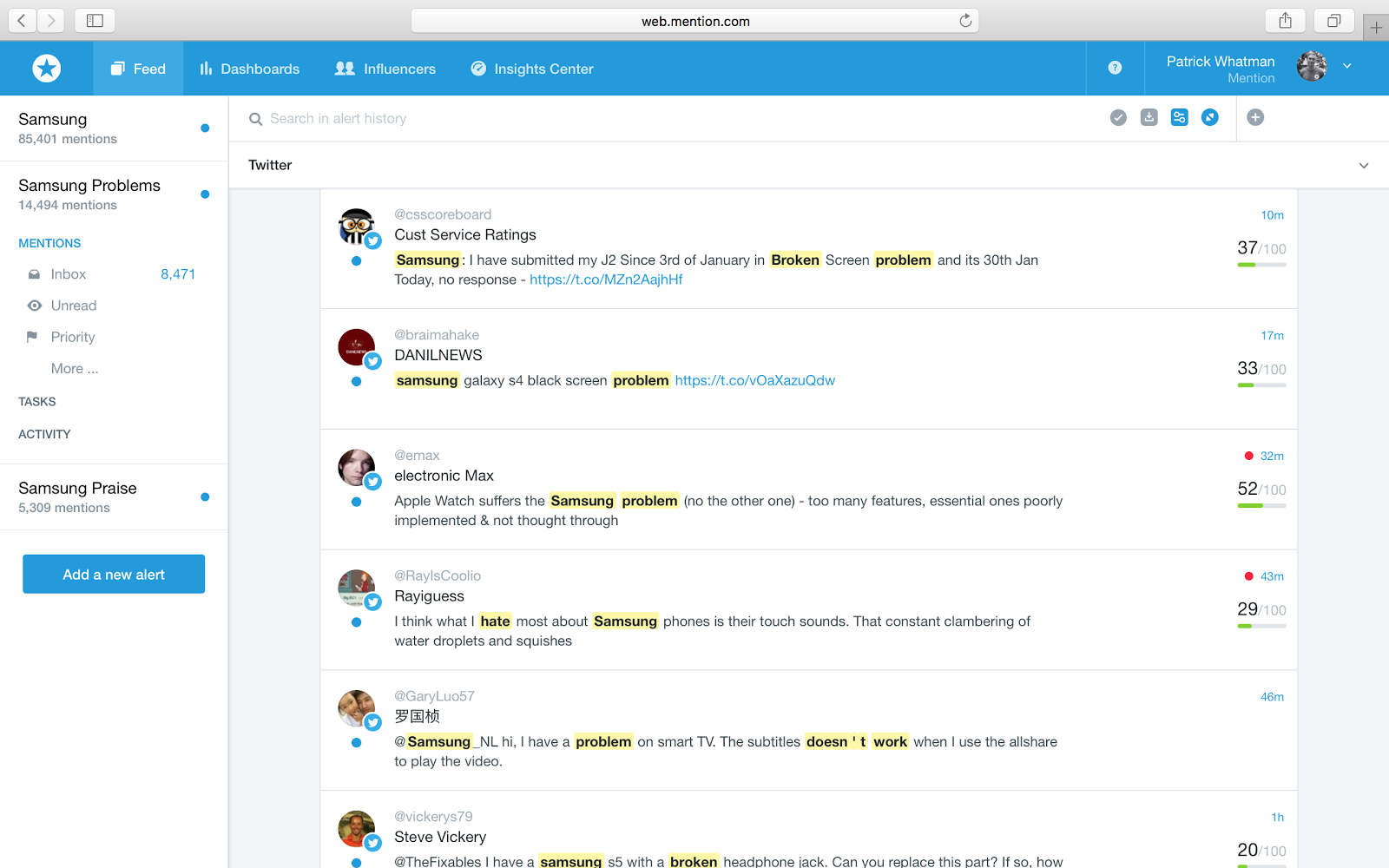Viewport: 1389px width, 868px height.
Task: Click the 37/100 influence score bar
Action: pos(1261,265)
